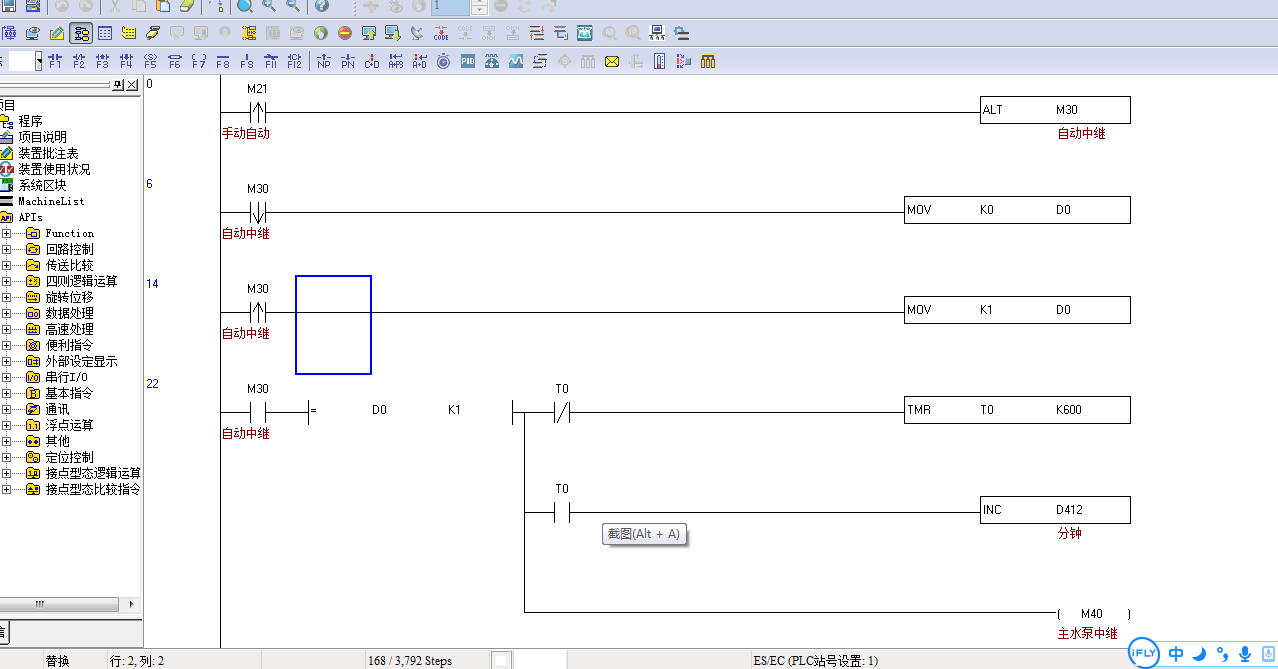Click the red stop PLC icon
1278x669 pixels.
coord(345,33)
